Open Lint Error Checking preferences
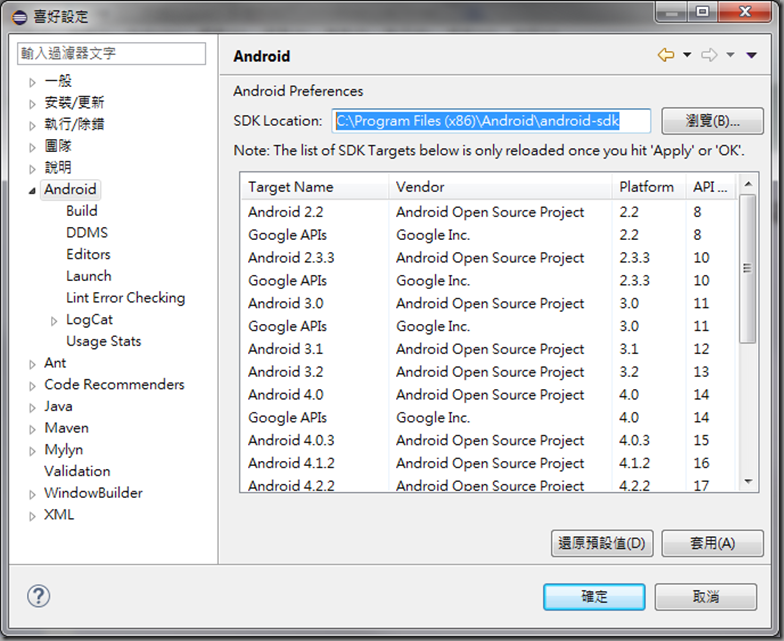This screenshot has height=641, width=784. click(x=126, y=298)
